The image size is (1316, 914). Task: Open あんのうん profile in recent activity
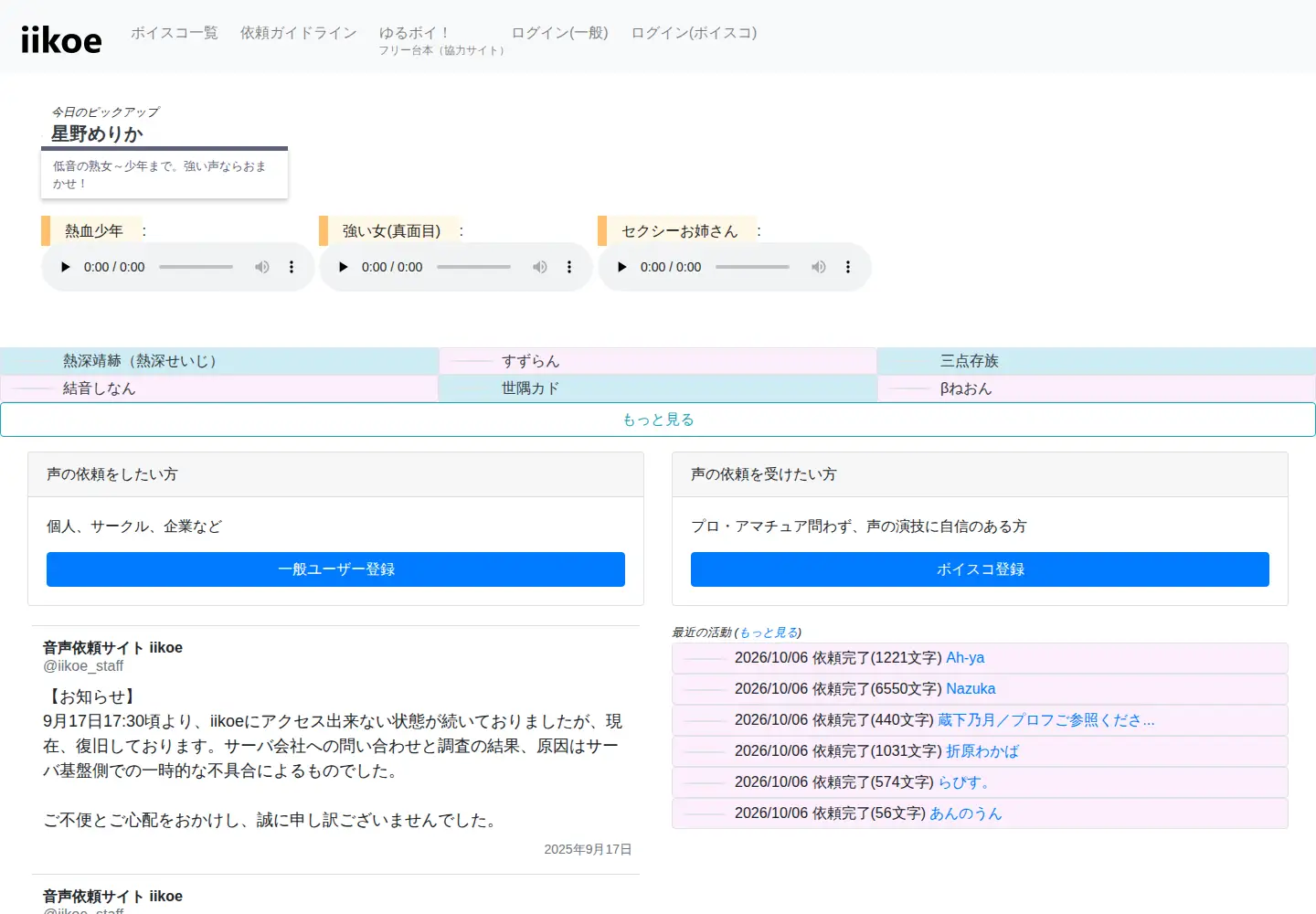click(x=966, y=813)
